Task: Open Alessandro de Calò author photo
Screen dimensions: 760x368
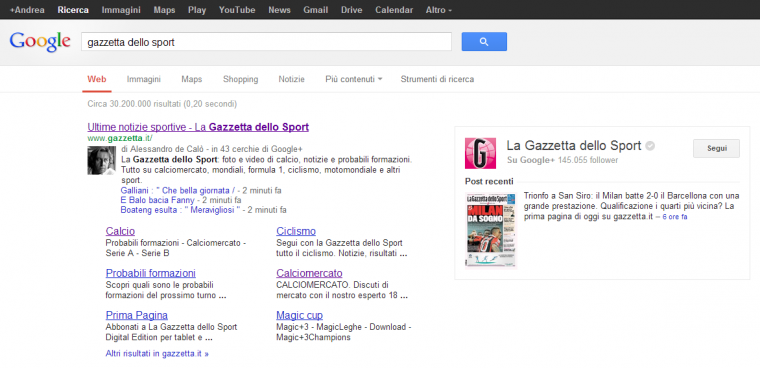Action: pyautogui.click(x=101, y=160)
